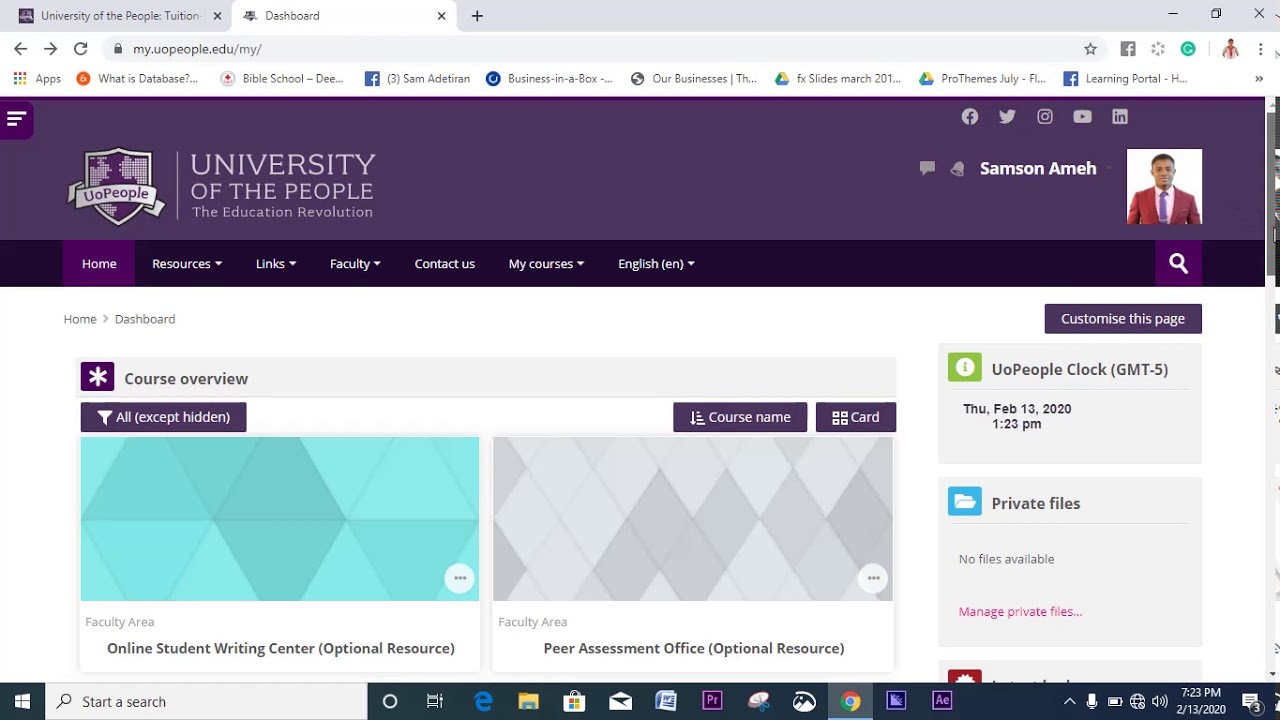
Task: Click the browser address bar
Action: (x=600, y=49)
